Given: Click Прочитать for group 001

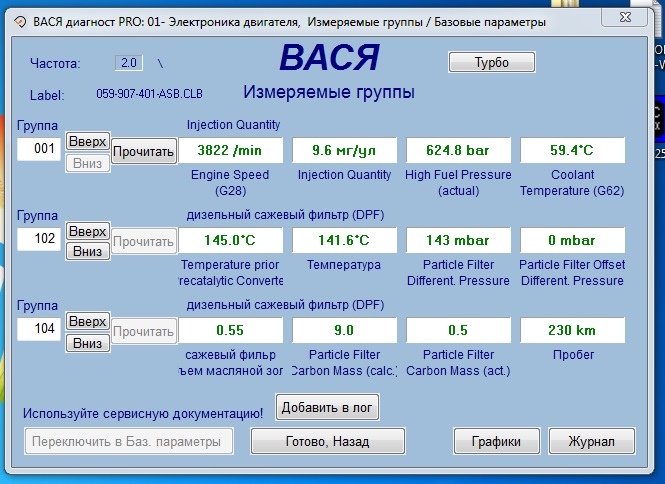Looking at the screenshot, I should point(144,151).
